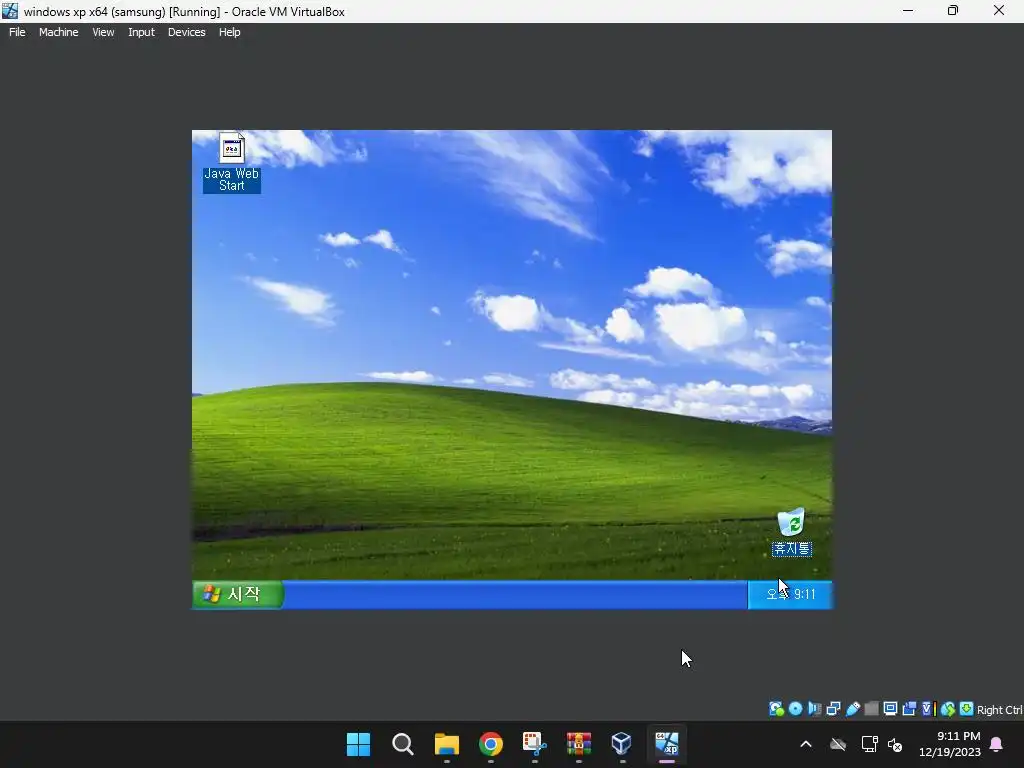The image size is (1024, 768).
Task: Click the CPU virtualization status icon
Action: coord(929,709)
